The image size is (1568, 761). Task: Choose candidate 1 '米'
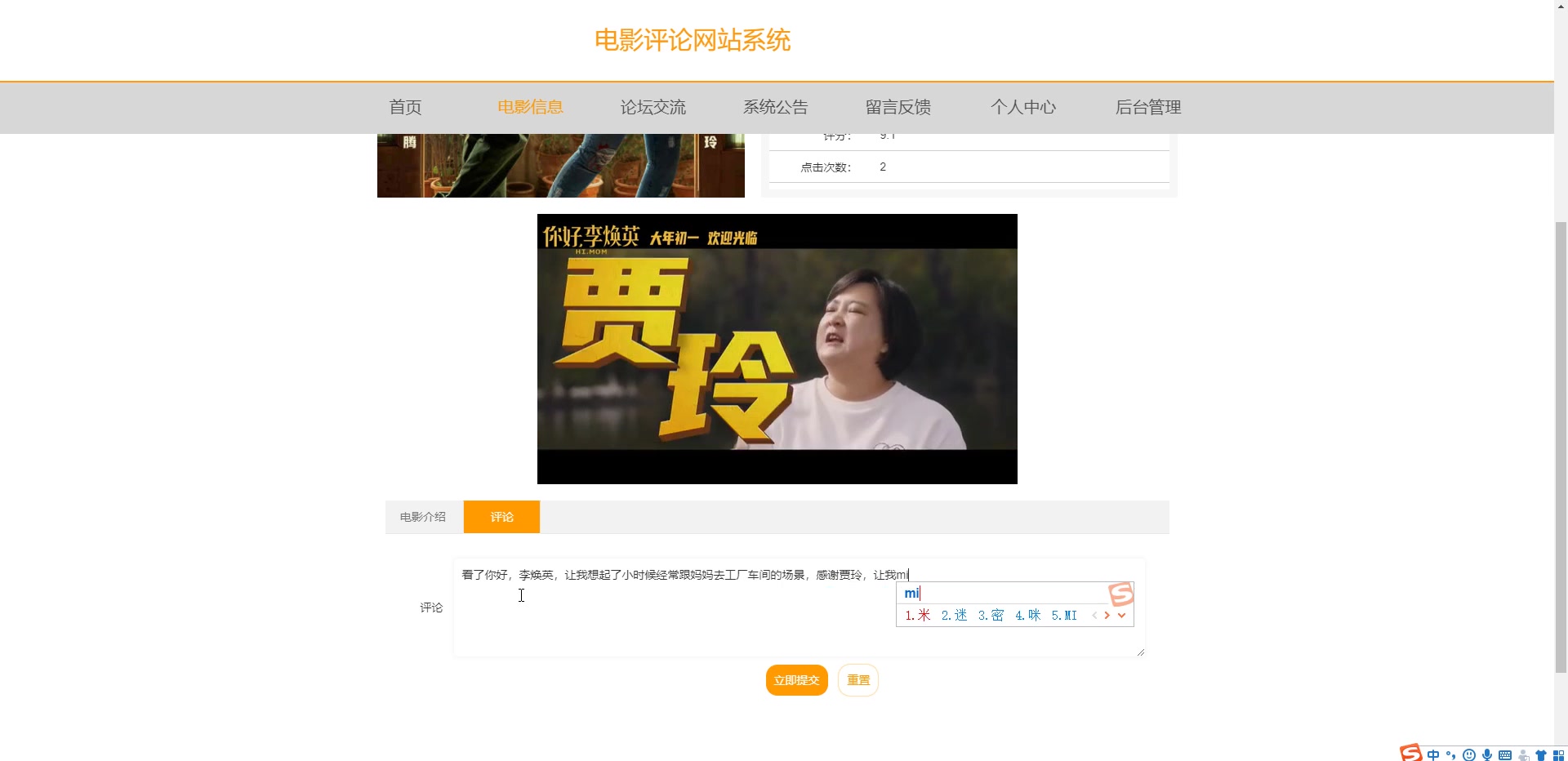[918, 616]
